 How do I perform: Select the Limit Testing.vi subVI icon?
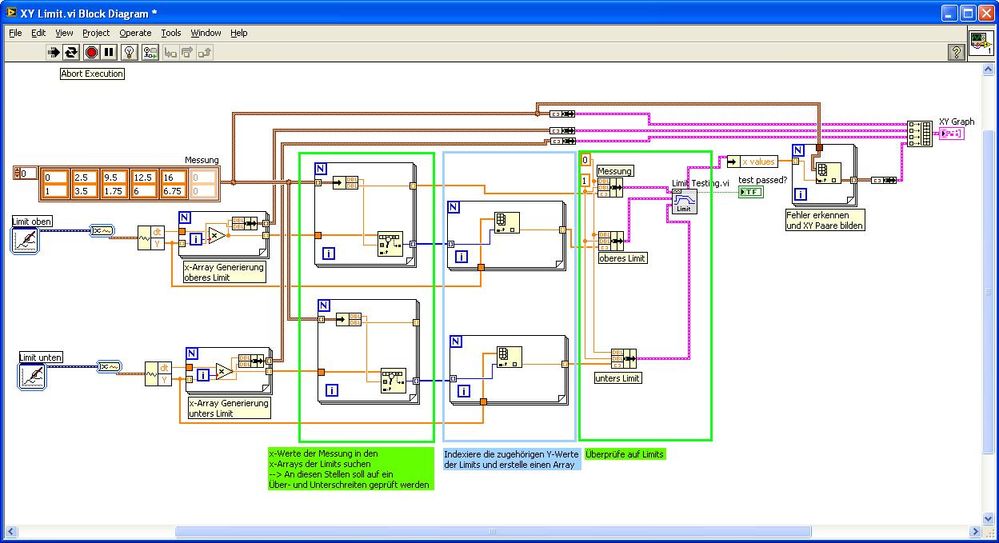pyautogui.click(x=684, y=201)
